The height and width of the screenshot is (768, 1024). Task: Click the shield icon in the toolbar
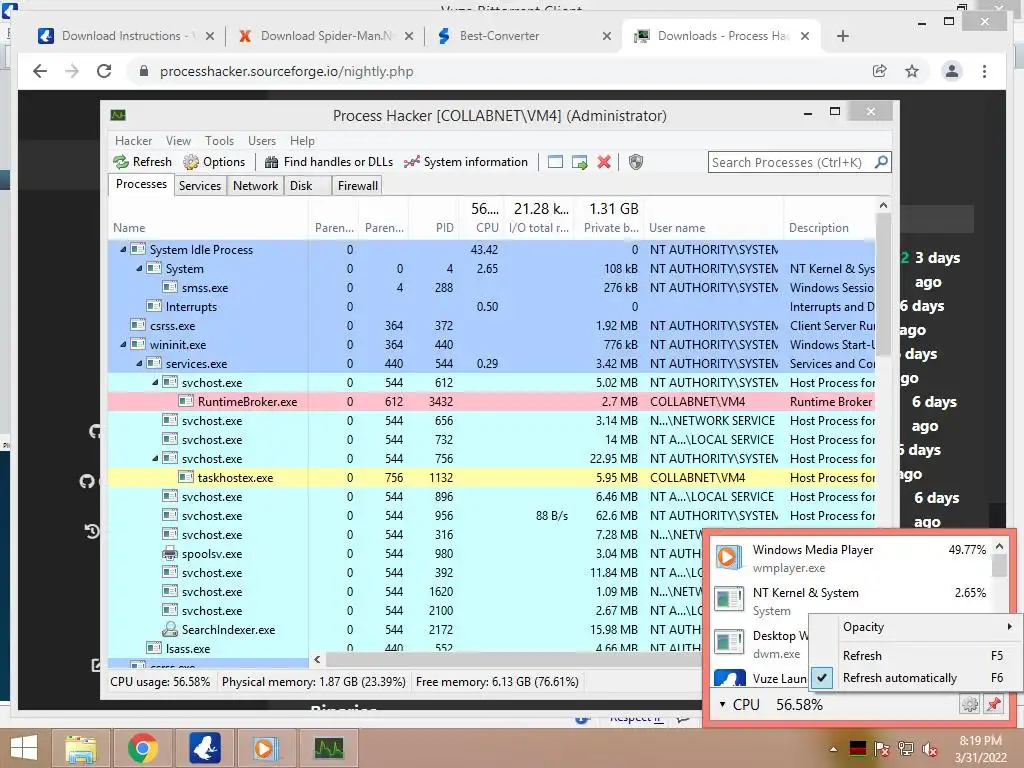click(635, 162)
